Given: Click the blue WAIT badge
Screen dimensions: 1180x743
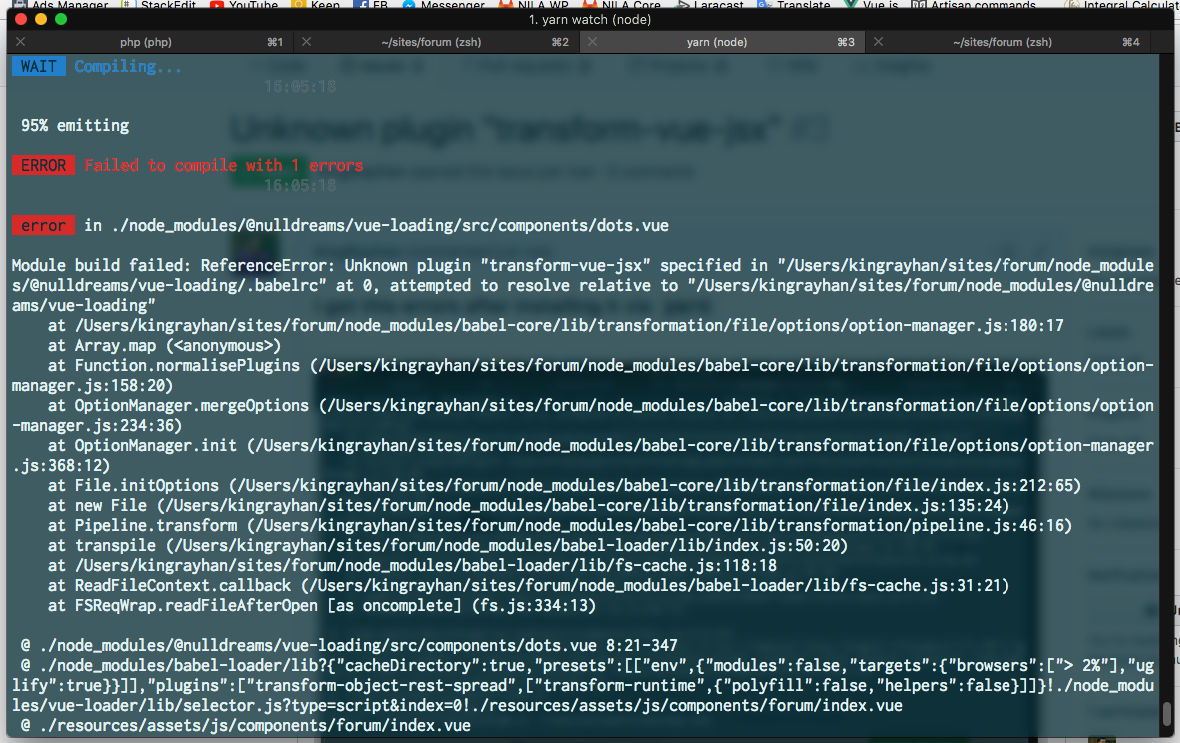Looking at the screenshot, I should click(x=38, y=66).
